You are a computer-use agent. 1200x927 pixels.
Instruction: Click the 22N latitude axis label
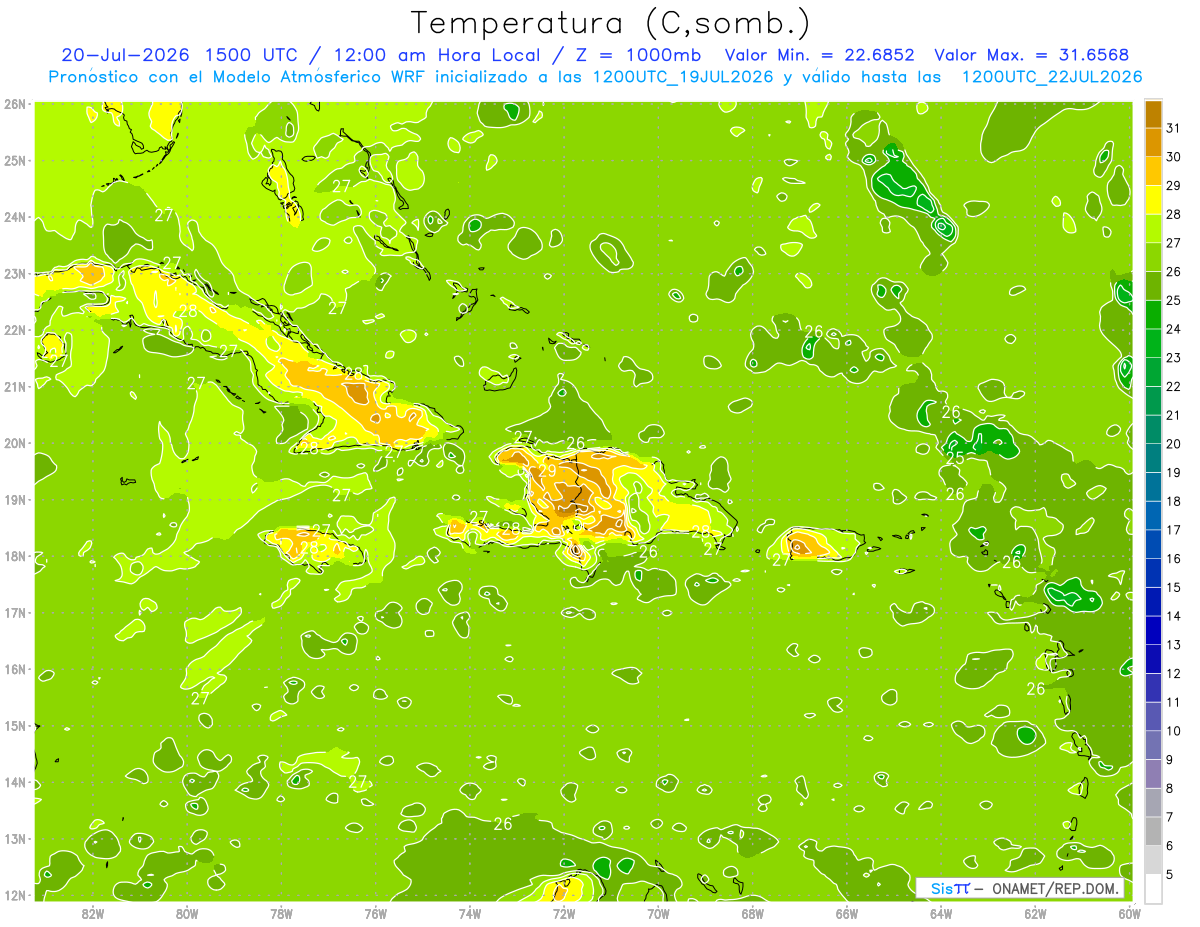coord(15,330)
